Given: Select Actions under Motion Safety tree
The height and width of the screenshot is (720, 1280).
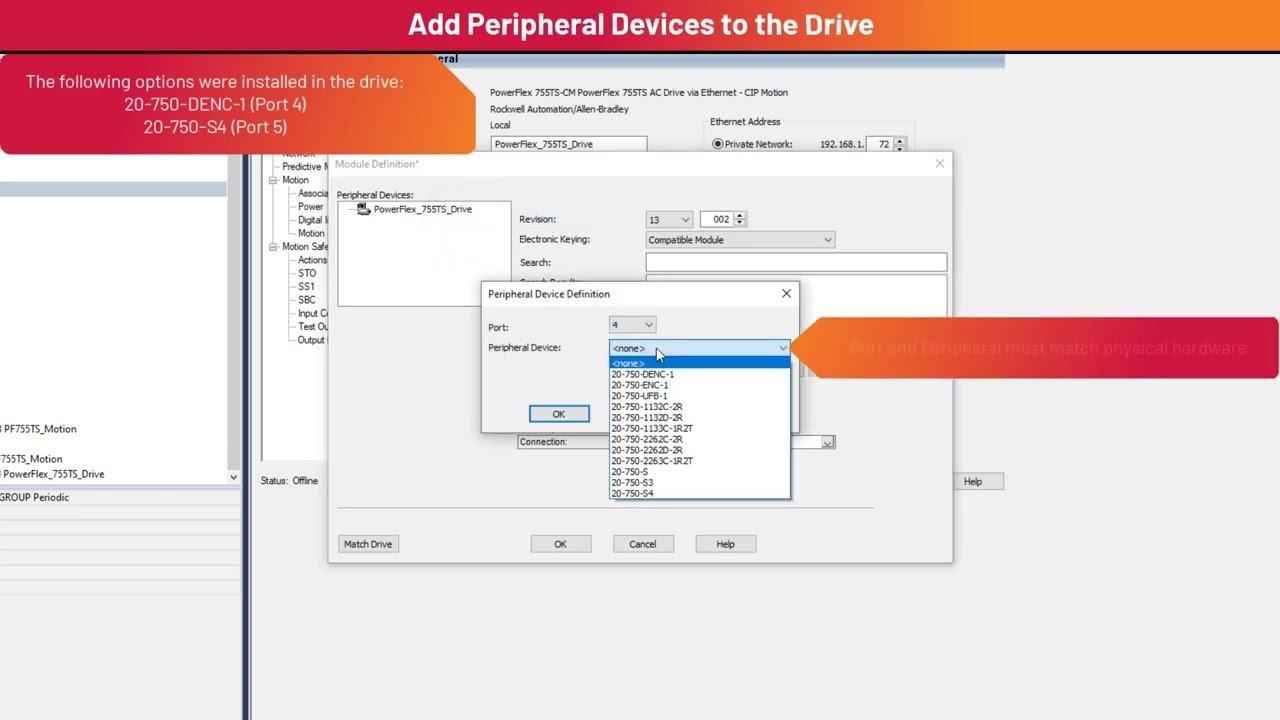Looking at the screenshot, I should pyautogui.click(x=312, y=260).
